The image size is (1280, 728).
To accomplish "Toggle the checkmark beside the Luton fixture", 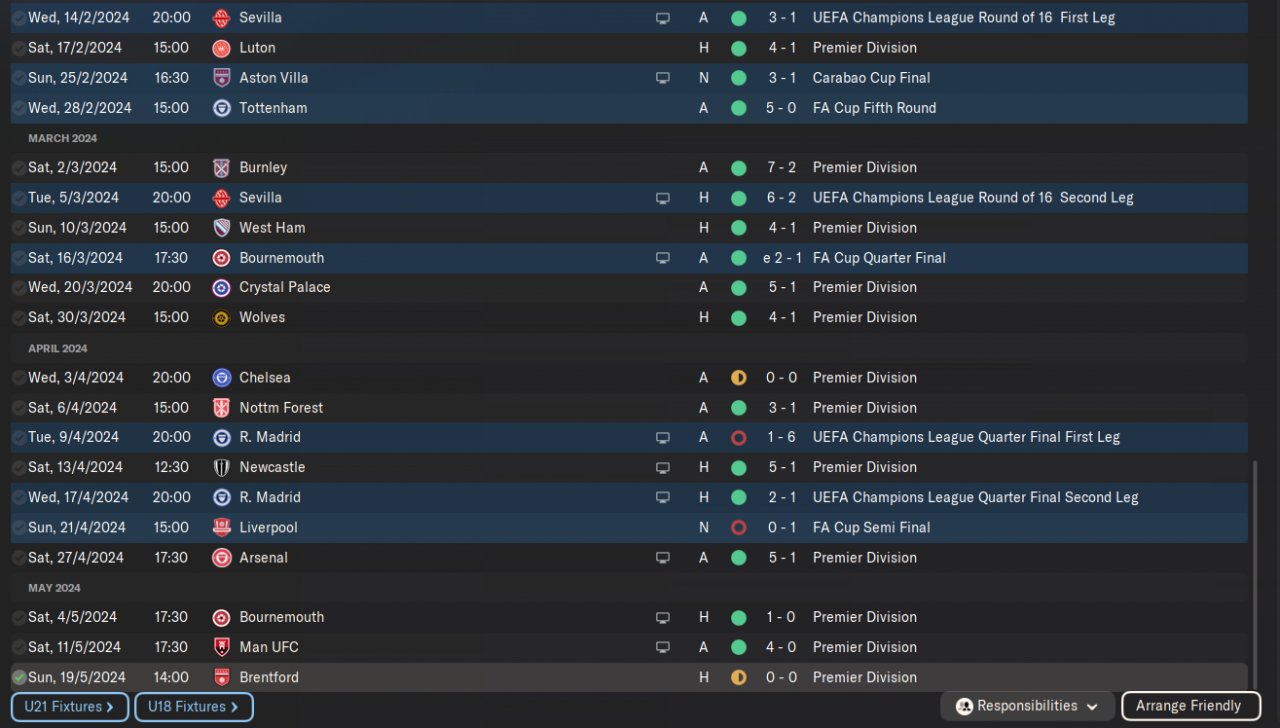I will pos(19,48).
